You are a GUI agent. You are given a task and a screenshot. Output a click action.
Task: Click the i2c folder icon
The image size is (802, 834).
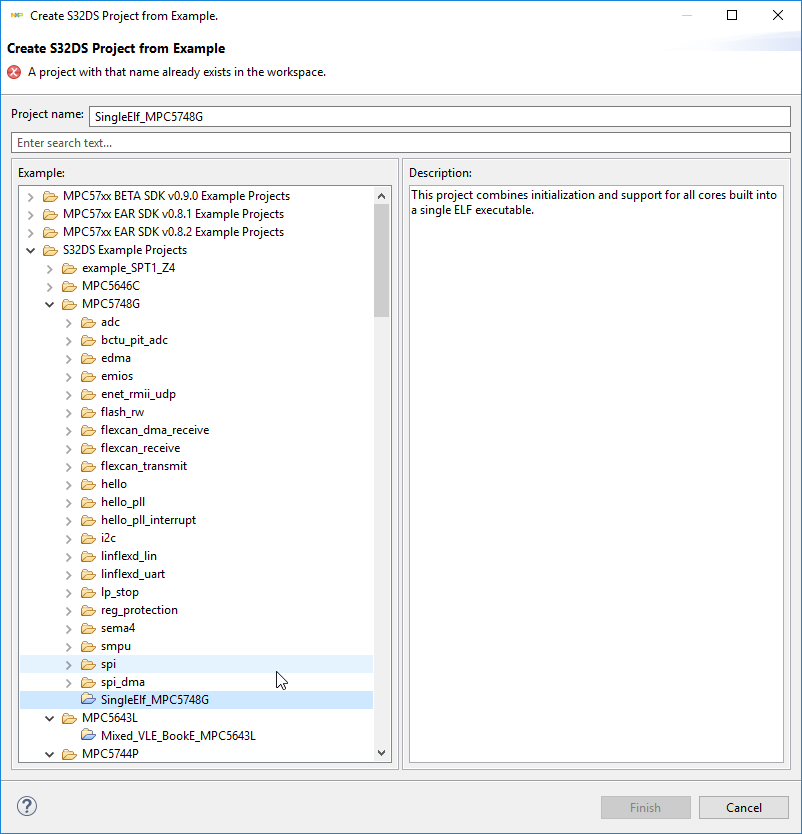coord(88,538)
